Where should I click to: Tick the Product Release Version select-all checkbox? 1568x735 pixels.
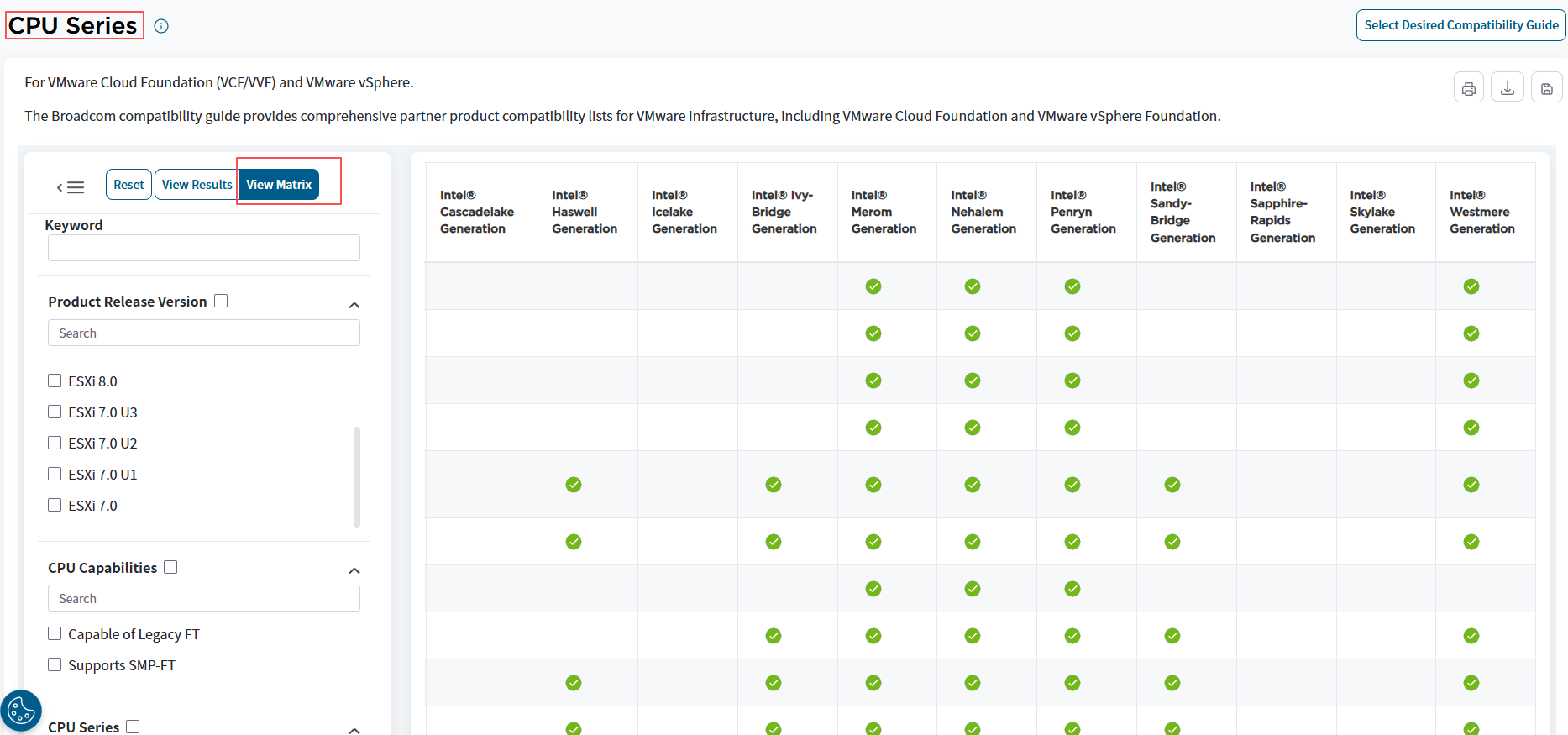coord(221,301)
